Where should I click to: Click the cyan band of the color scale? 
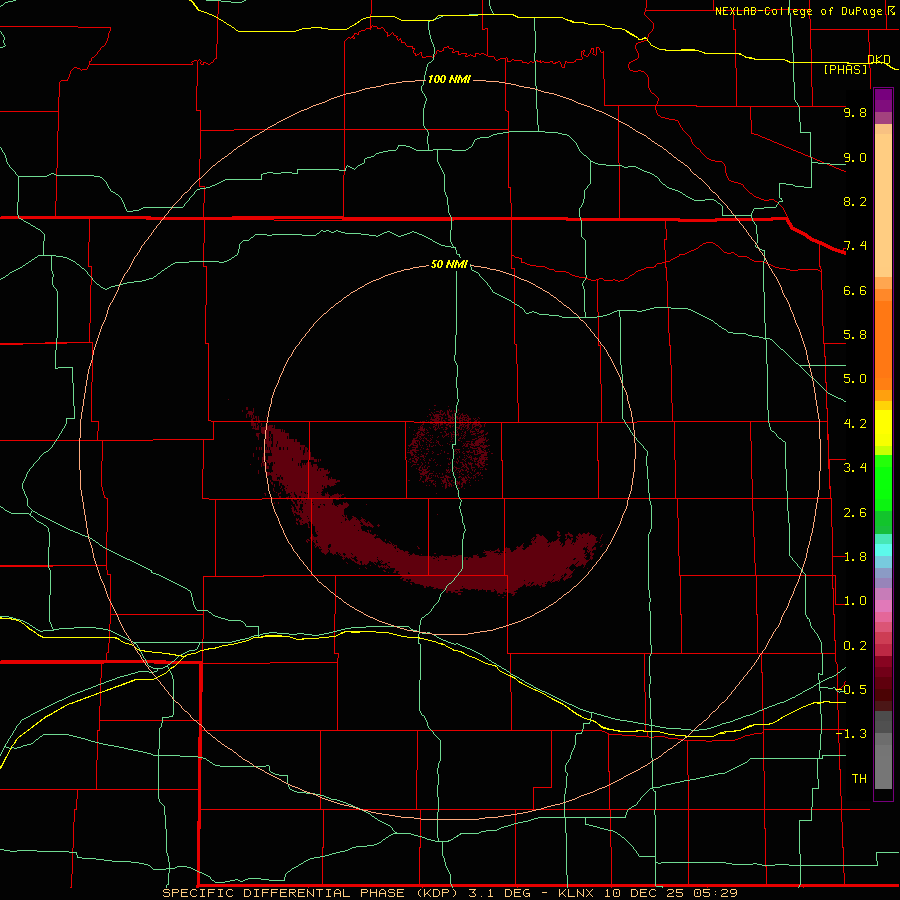tap(883, 550)
